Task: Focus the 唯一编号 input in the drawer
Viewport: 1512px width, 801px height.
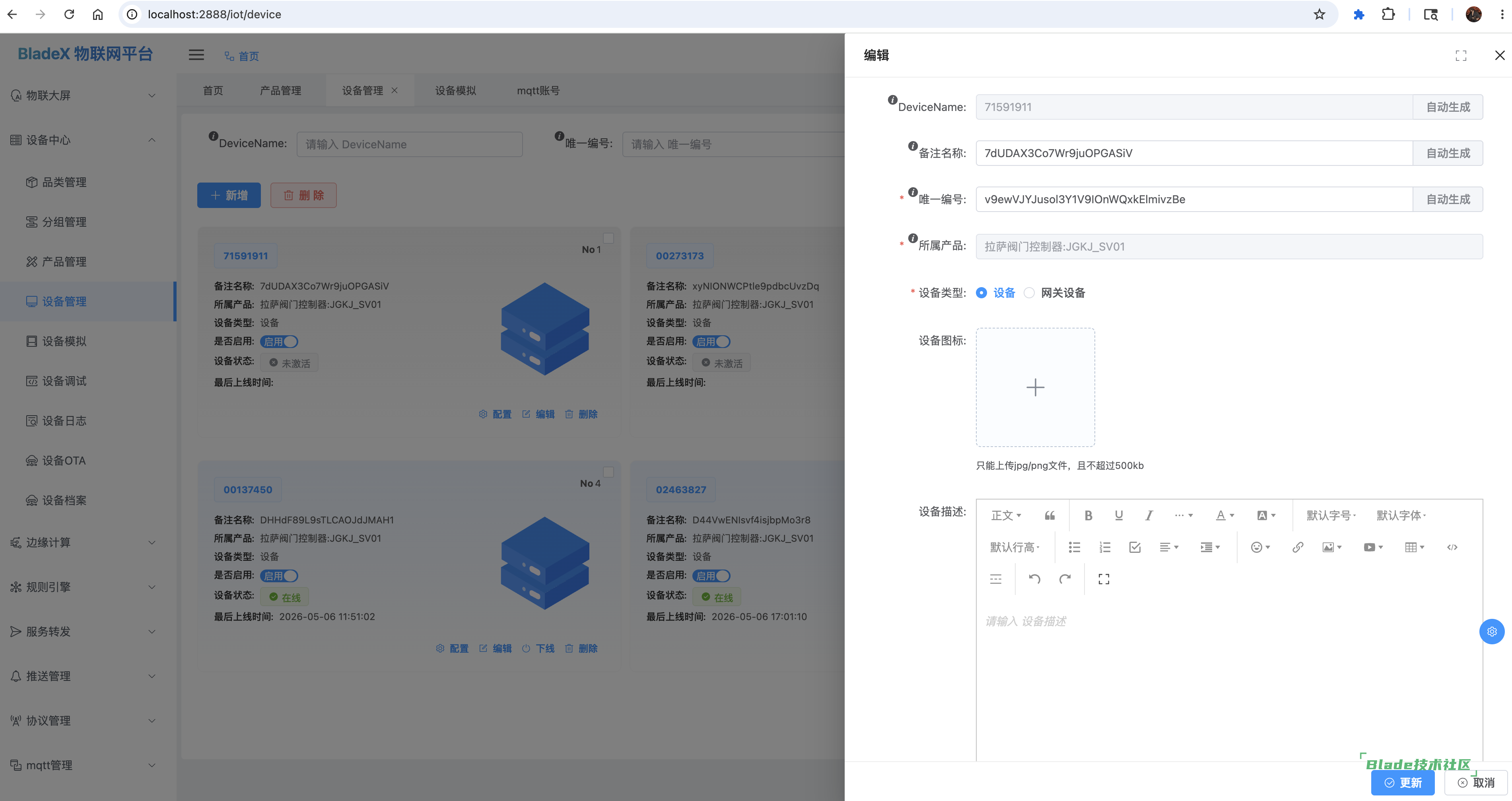Action: (1194, 199)
